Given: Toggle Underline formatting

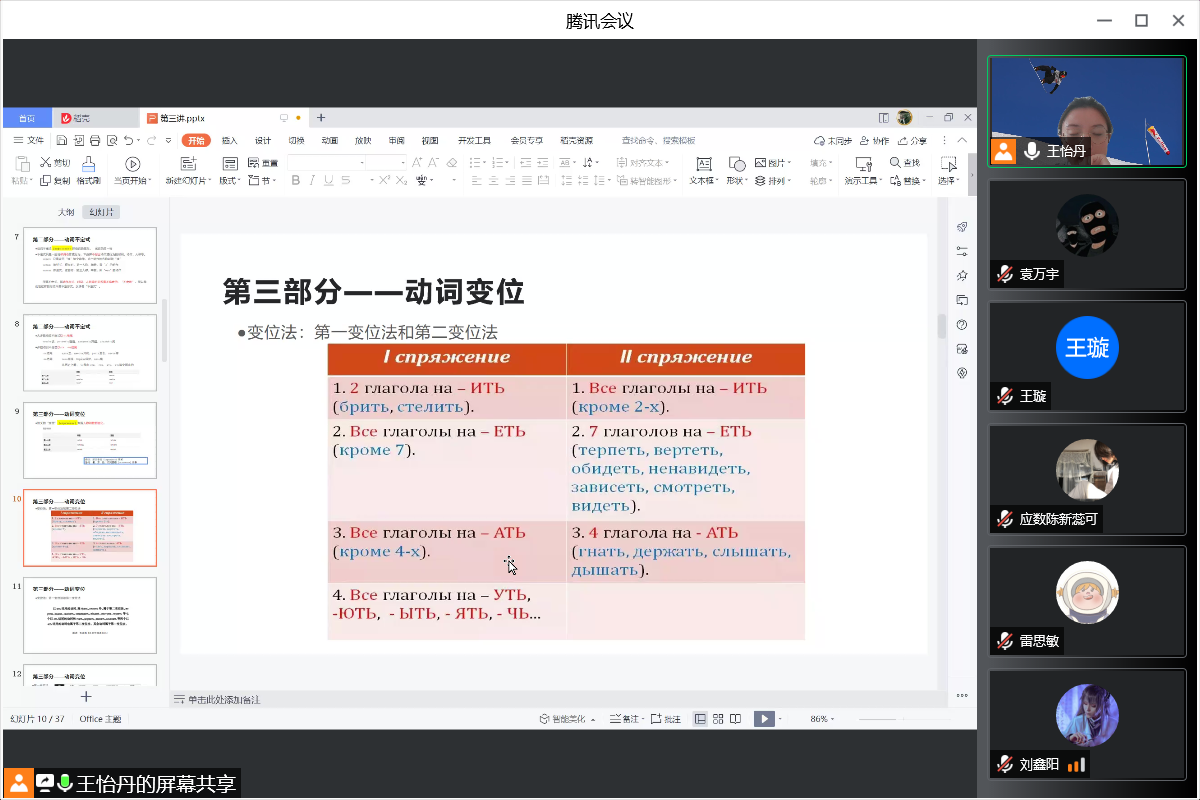Looking at the screenshot, I should [x=328, y=181].
